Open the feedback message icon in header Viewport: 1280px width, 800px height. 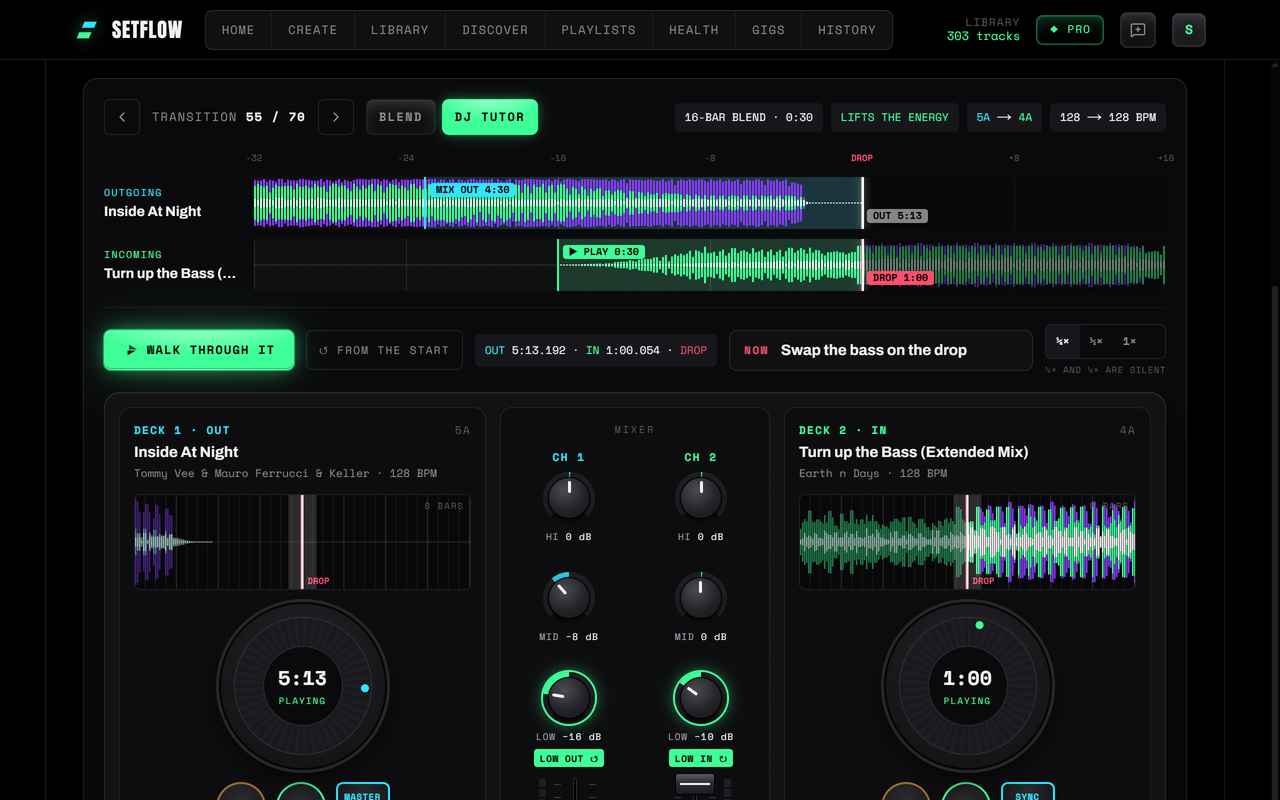point(1138,30)
